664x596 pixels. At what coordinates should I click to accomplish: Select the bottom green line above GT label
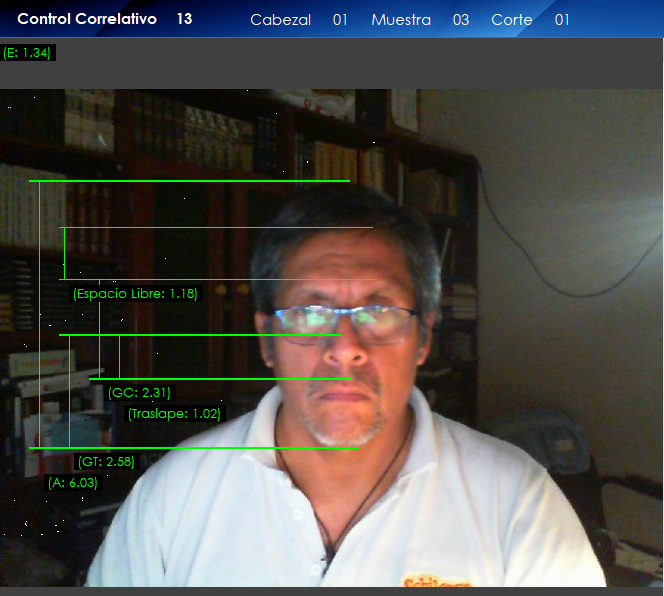[194, 448]
